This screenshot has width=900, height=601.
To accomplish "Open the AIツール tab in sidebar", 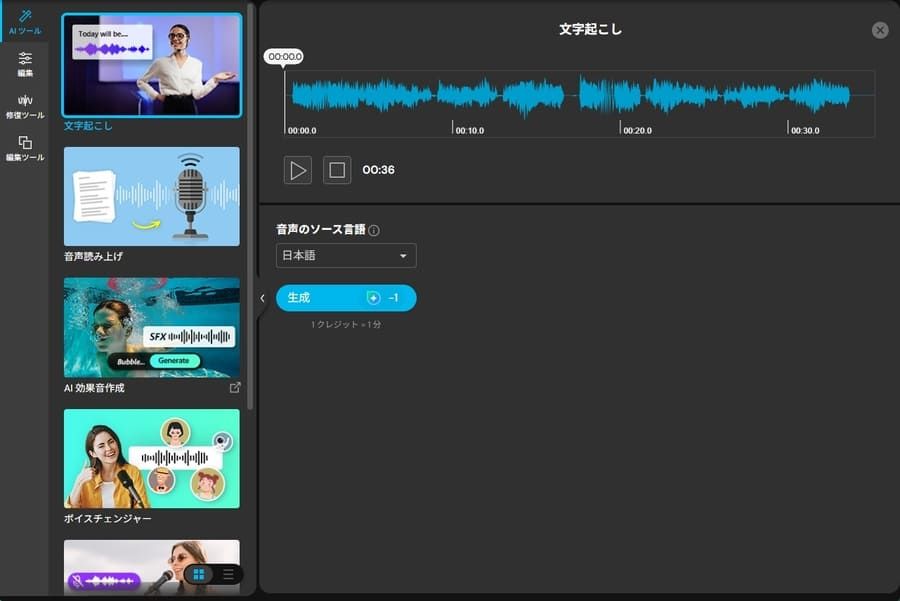I will coord(25,22).
